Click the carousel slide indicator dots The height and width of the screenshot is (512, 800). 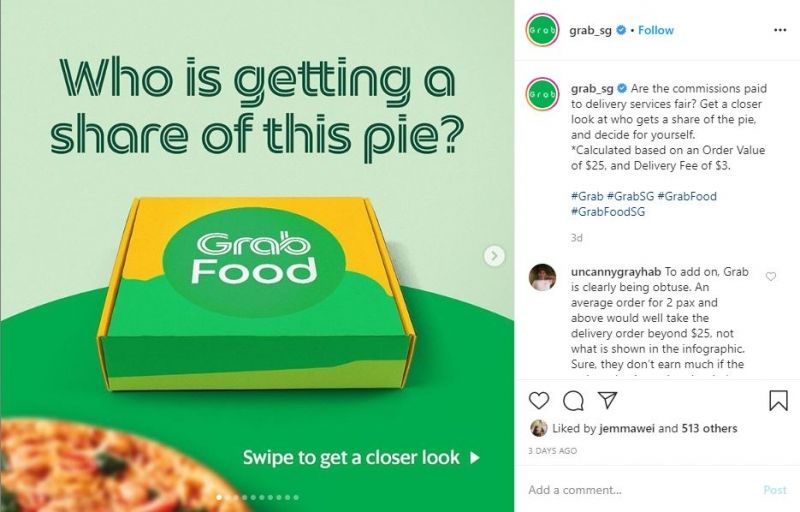coord(257,497)
